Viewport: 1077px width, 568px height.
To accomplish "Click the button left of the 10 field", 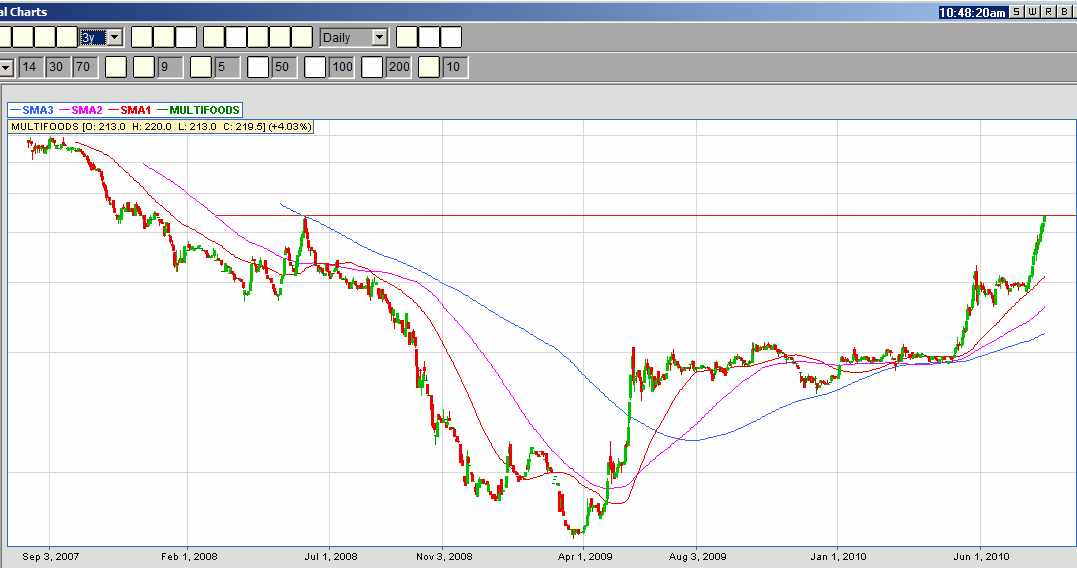I will 430,68.
